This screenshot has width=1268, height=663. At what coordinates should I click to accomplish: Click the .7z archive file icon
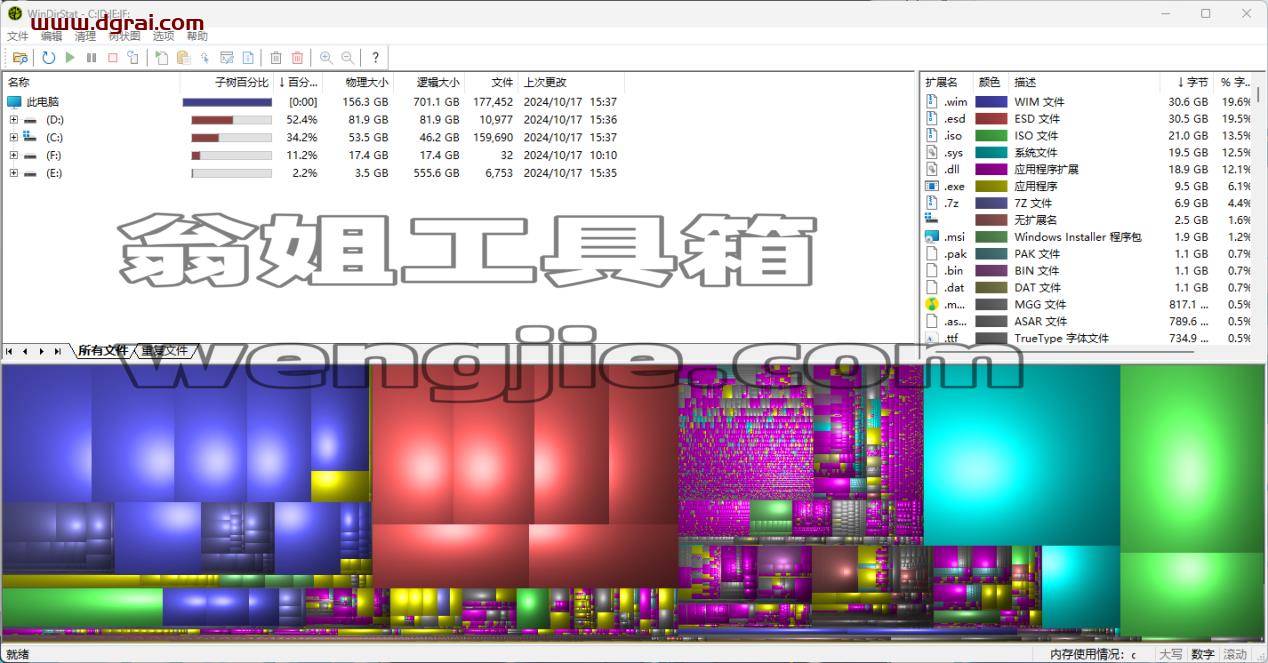click(x=932, y=203)
